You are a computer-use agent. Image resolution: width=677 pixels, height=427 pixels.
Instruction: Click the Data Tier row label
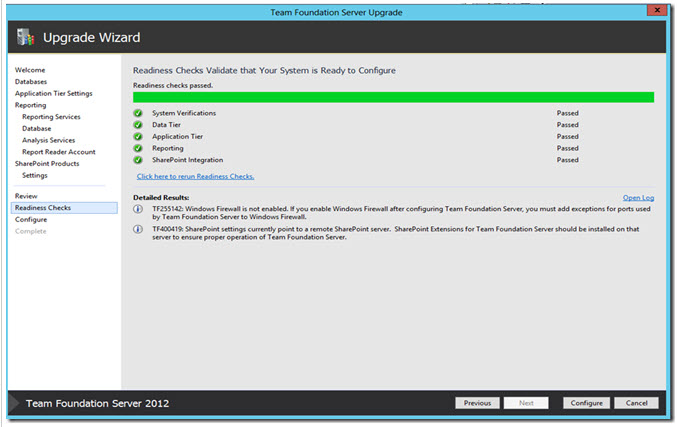[x=166, y=125]
